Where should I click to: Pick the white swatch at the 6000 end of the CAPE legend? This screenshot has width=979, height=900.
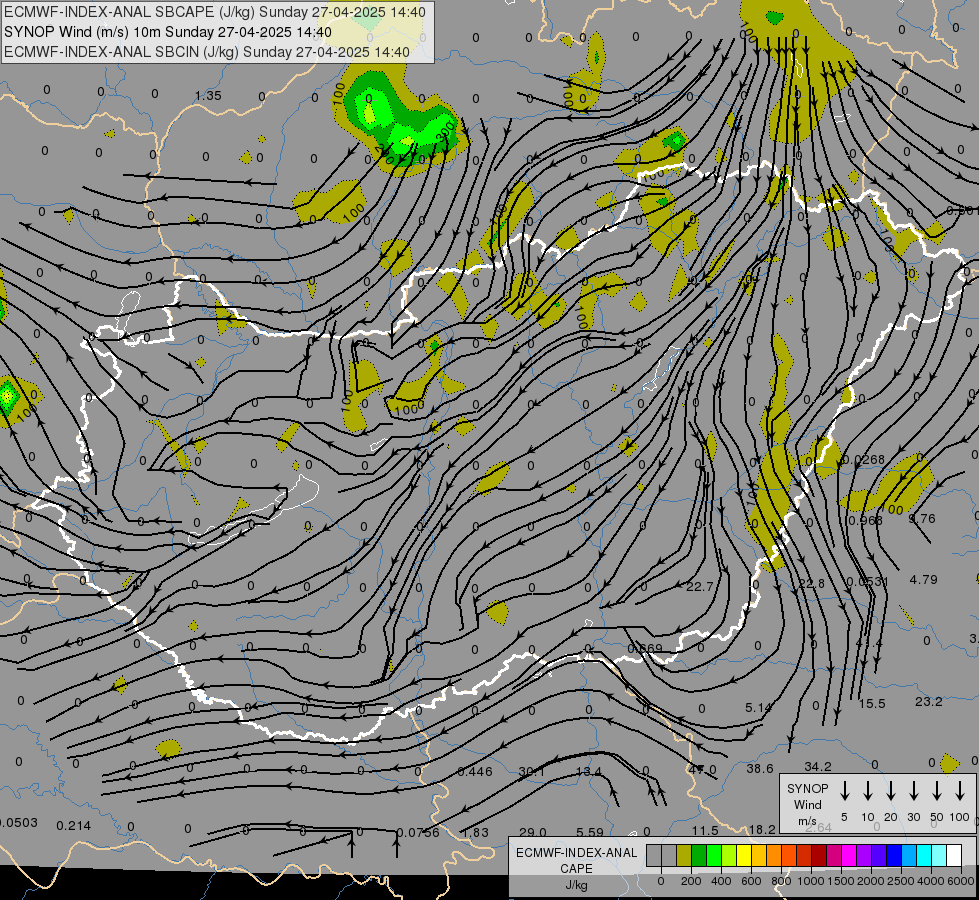tap(954, 855)
